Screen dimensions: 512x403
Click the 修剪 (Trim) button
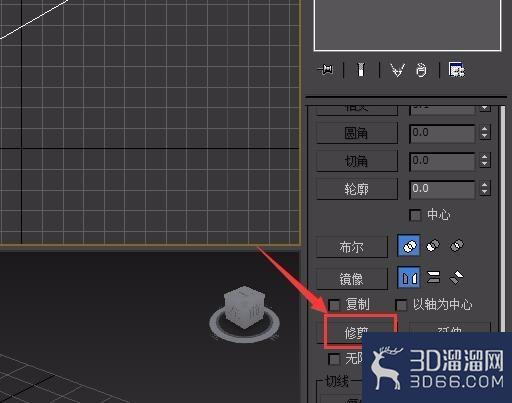[x=357, y=332]
